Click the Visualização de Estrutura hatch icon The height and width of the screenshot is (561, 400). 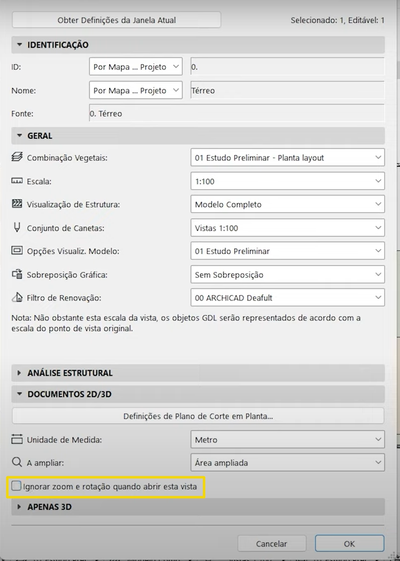17,204
